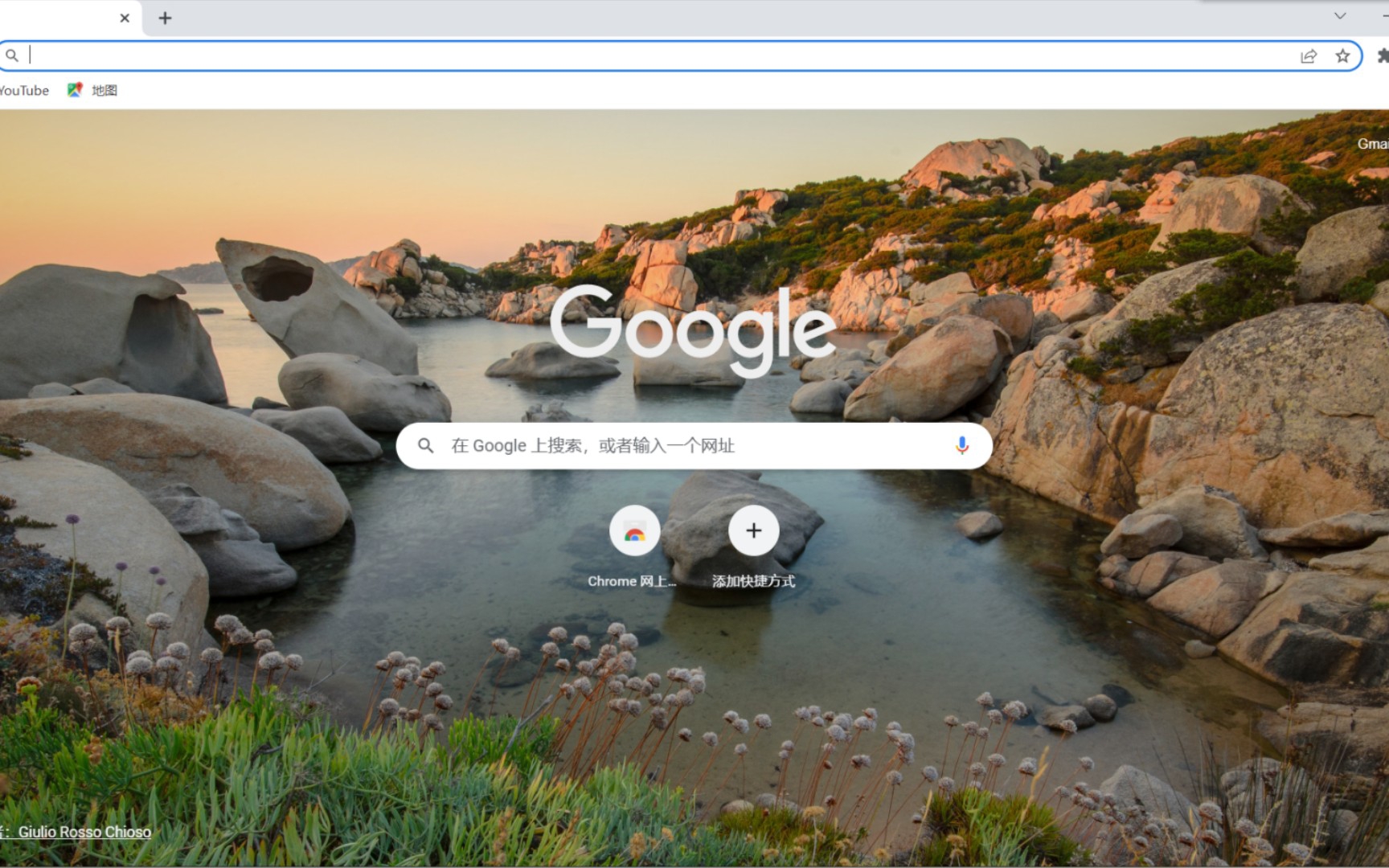Start voice search with microphone icon
This screenshot has width=1389, height=868.
click(x=961, y=445)
